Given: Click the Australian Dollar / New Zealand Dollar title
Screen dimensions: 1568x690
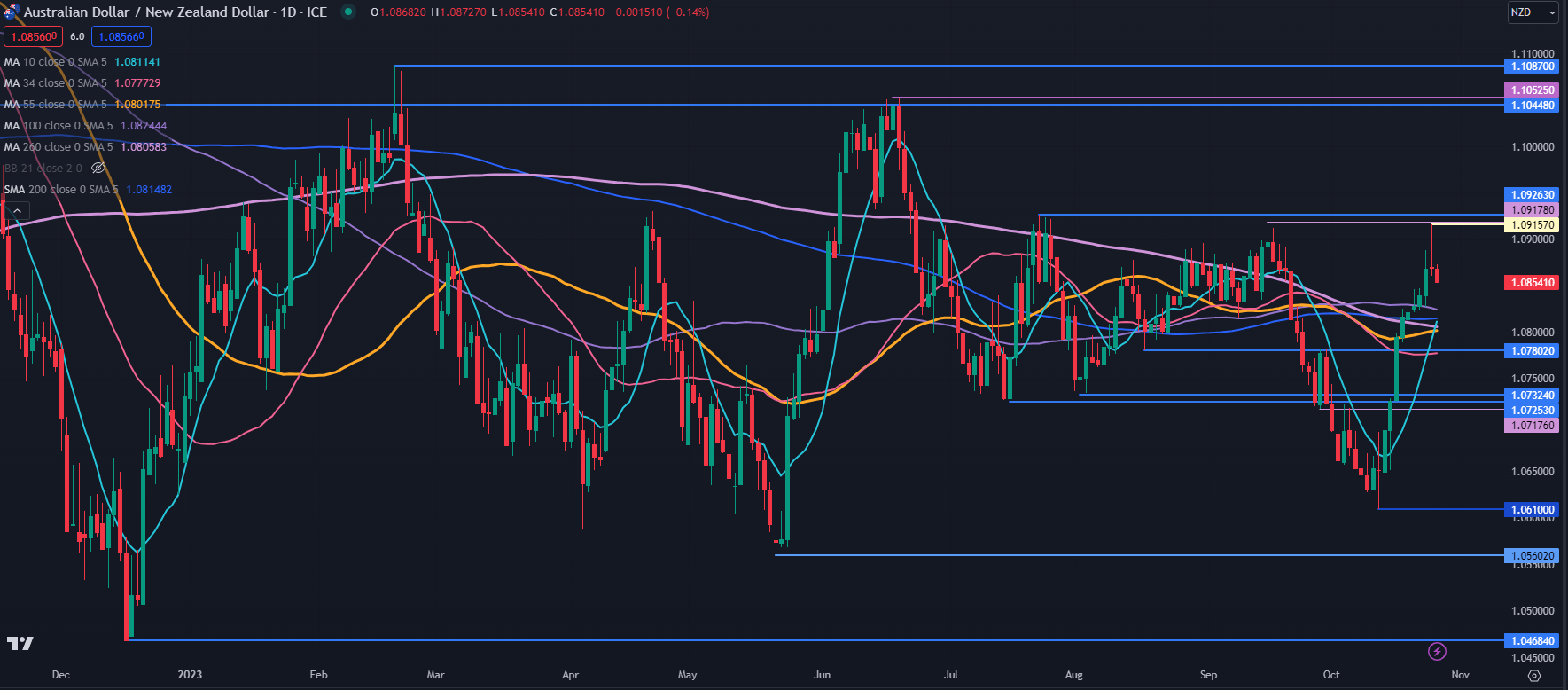Looking at the screenshot, I should point(146,12).
